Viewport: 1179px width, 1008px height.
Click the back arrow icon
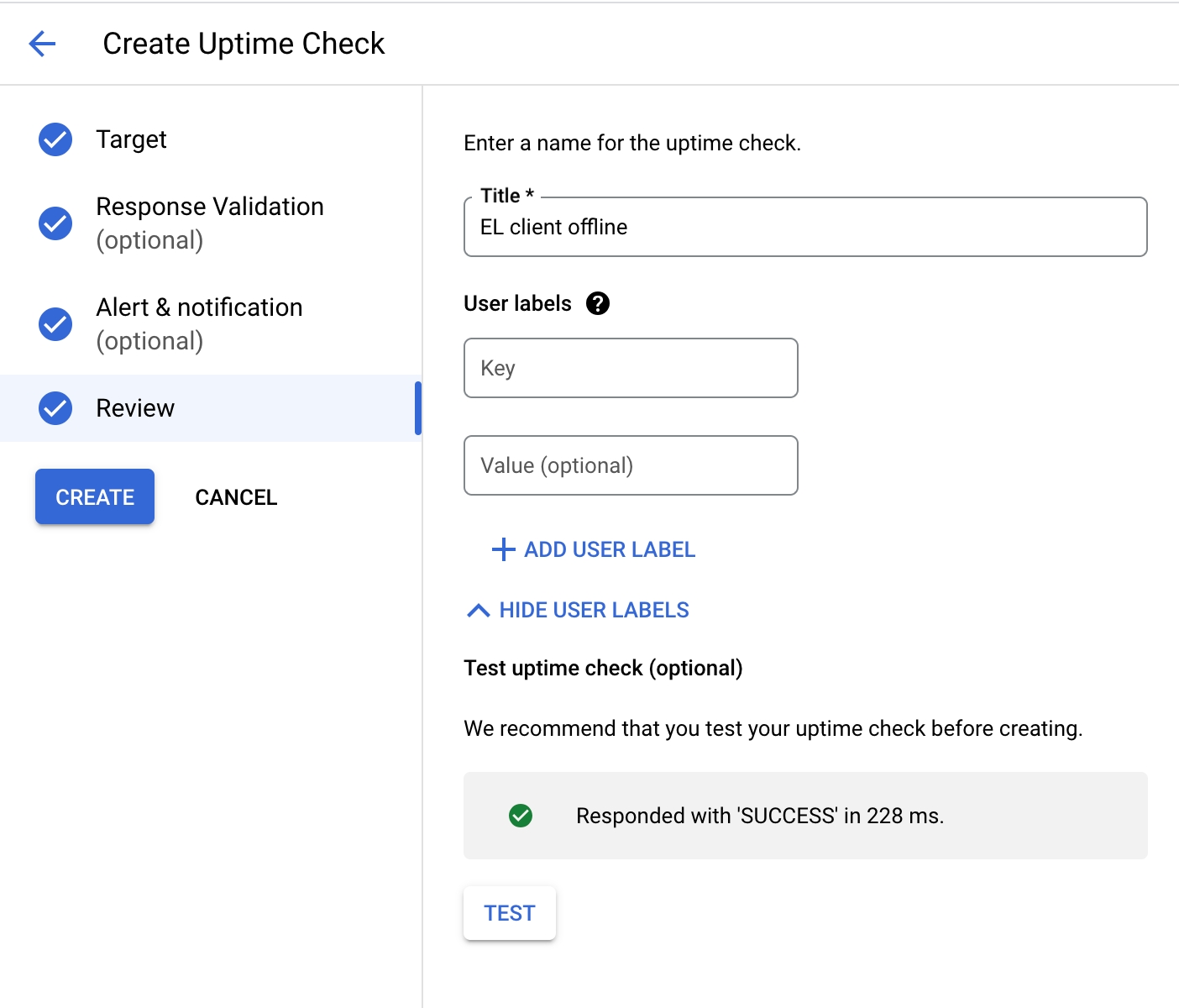click(42, 44)
